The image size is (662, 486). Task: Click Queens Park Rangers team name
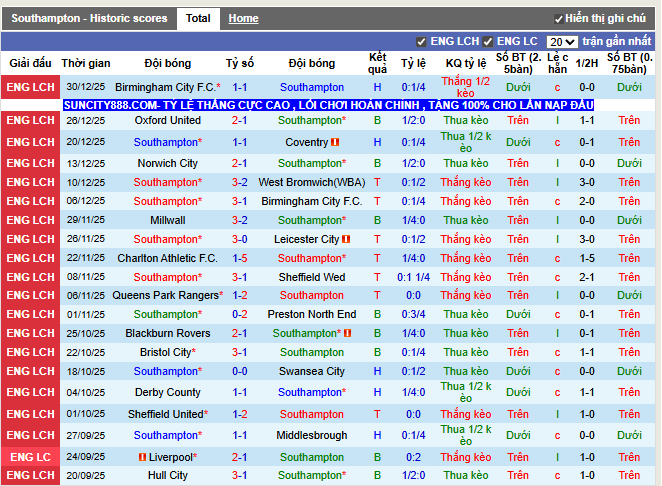pos(166,296)
